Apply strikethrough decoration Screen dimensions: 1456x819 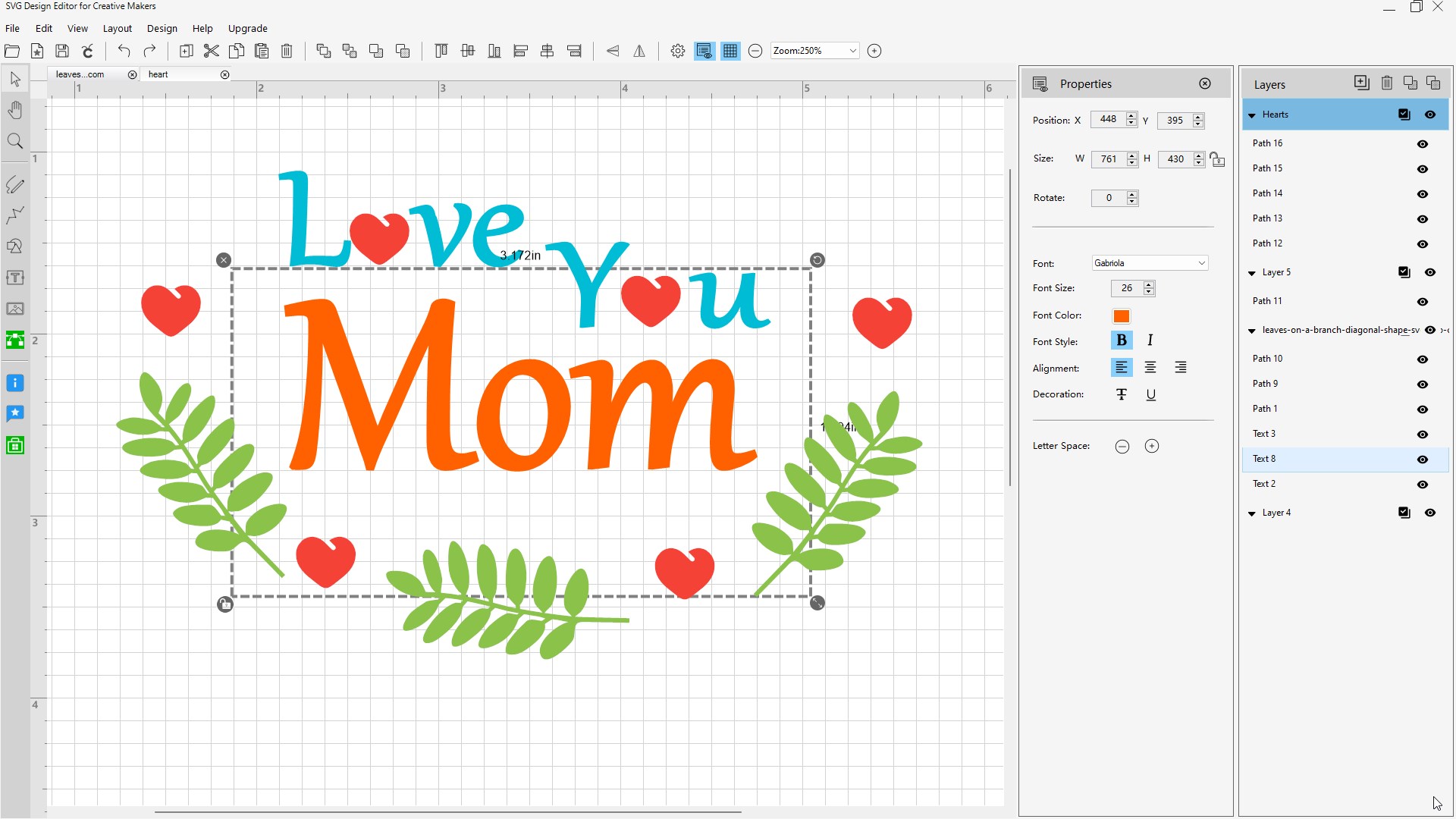pos(1122,394)
